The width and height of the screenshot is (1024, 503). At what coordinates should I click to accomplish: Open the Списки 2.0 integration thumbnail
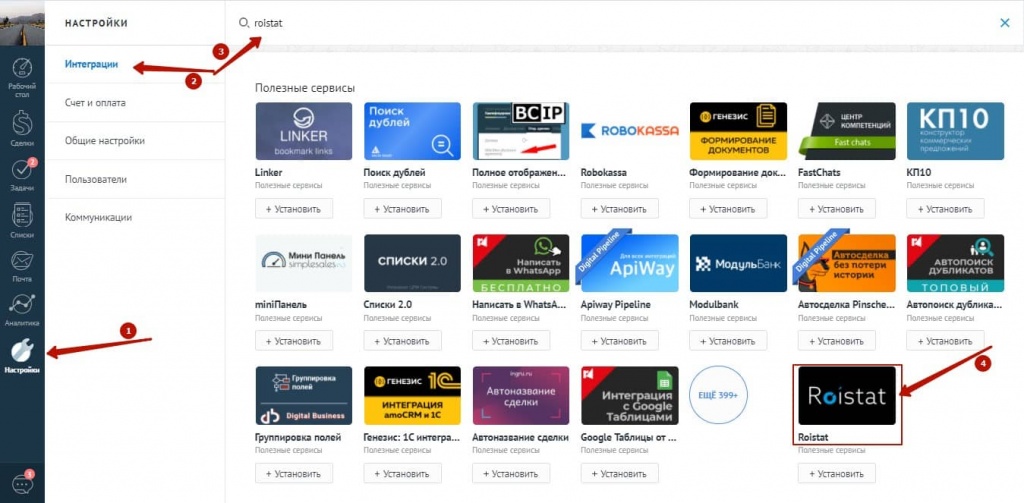412,263
